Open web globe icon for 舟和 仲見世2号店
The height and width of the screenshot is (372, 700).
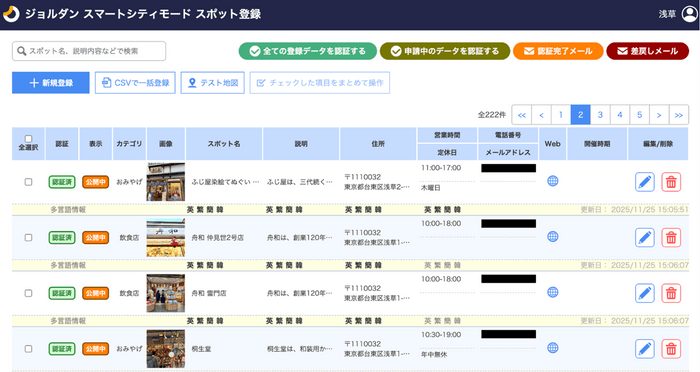[553, 237]
